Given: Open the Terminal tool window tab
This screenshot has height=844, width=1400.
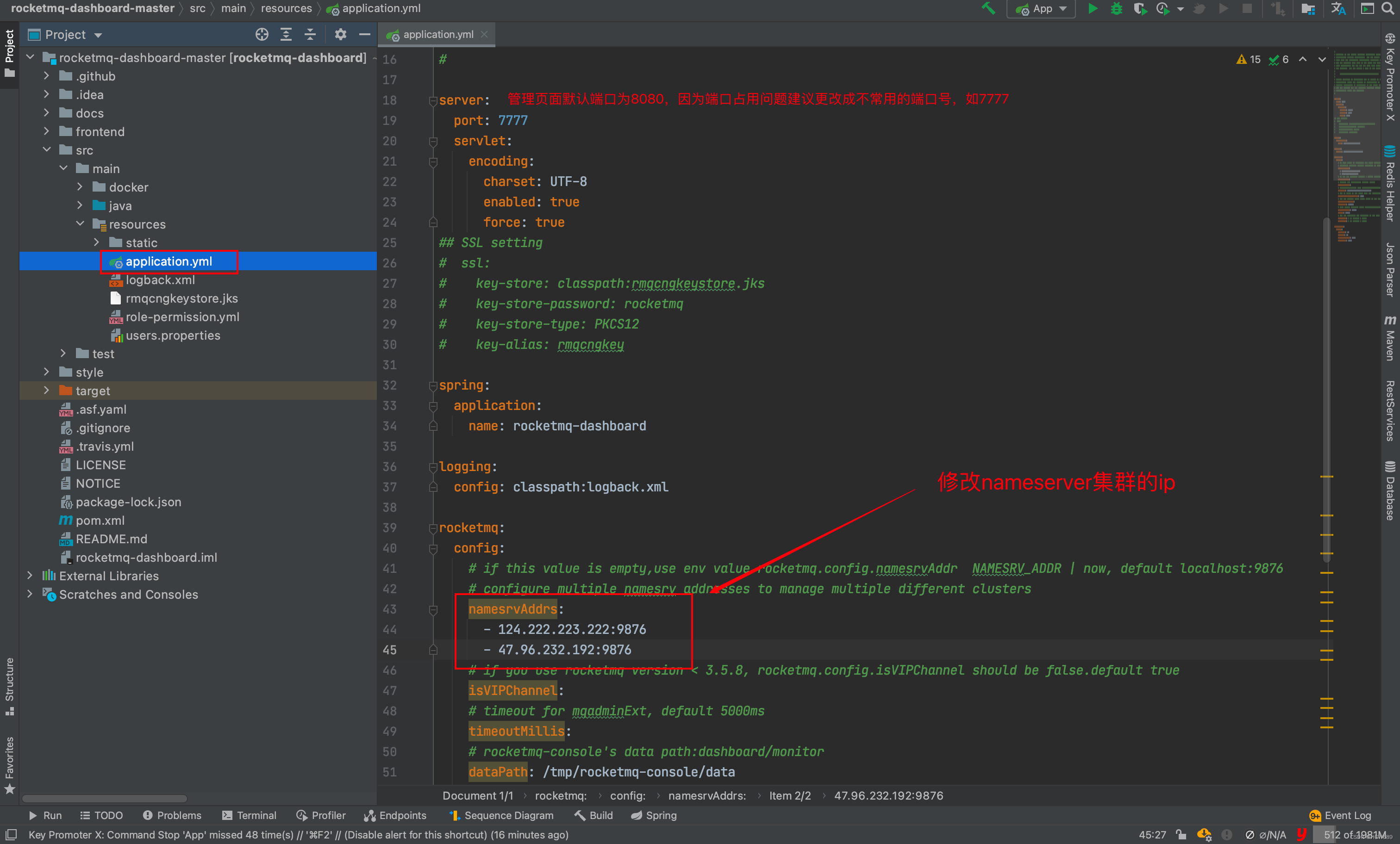Looking at the screenshot, I should click(249, 815).
